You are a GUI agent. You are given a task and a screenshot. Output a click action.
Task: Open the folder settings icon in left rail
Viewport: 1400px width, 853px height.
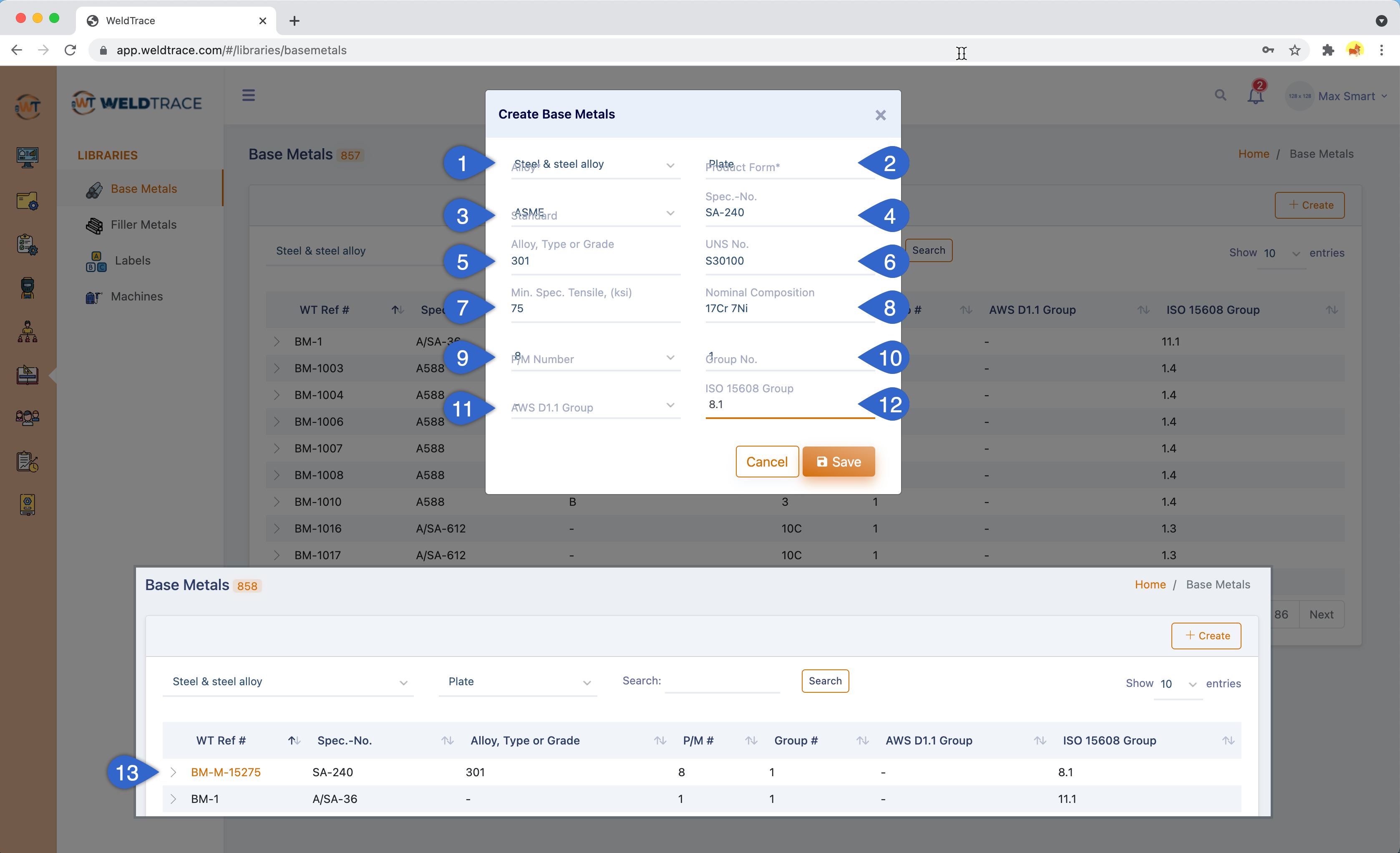coord(27,201)
